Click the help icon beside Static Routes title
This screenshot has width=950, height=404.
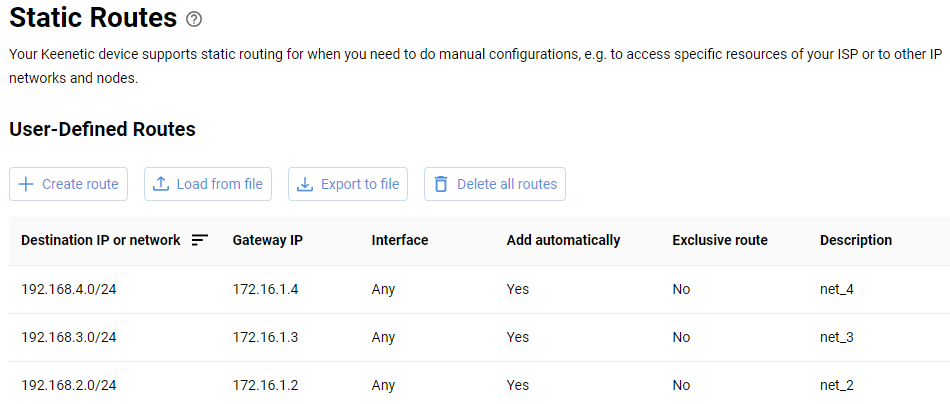click(x=194, y=19)
